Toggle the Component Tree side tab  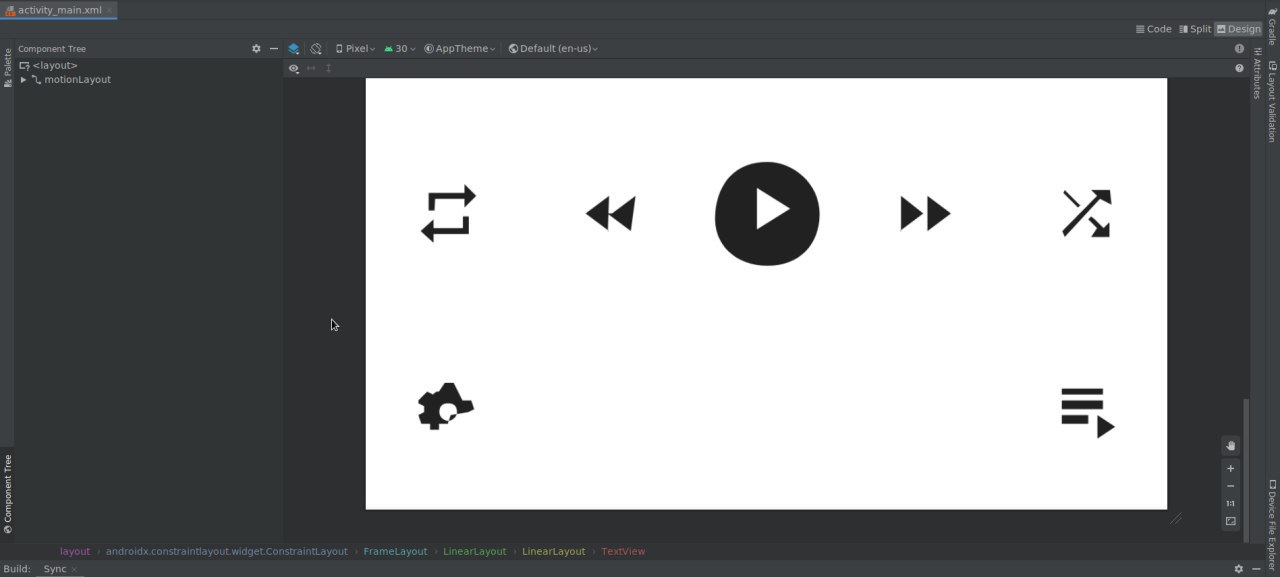[x=7, y=493]
